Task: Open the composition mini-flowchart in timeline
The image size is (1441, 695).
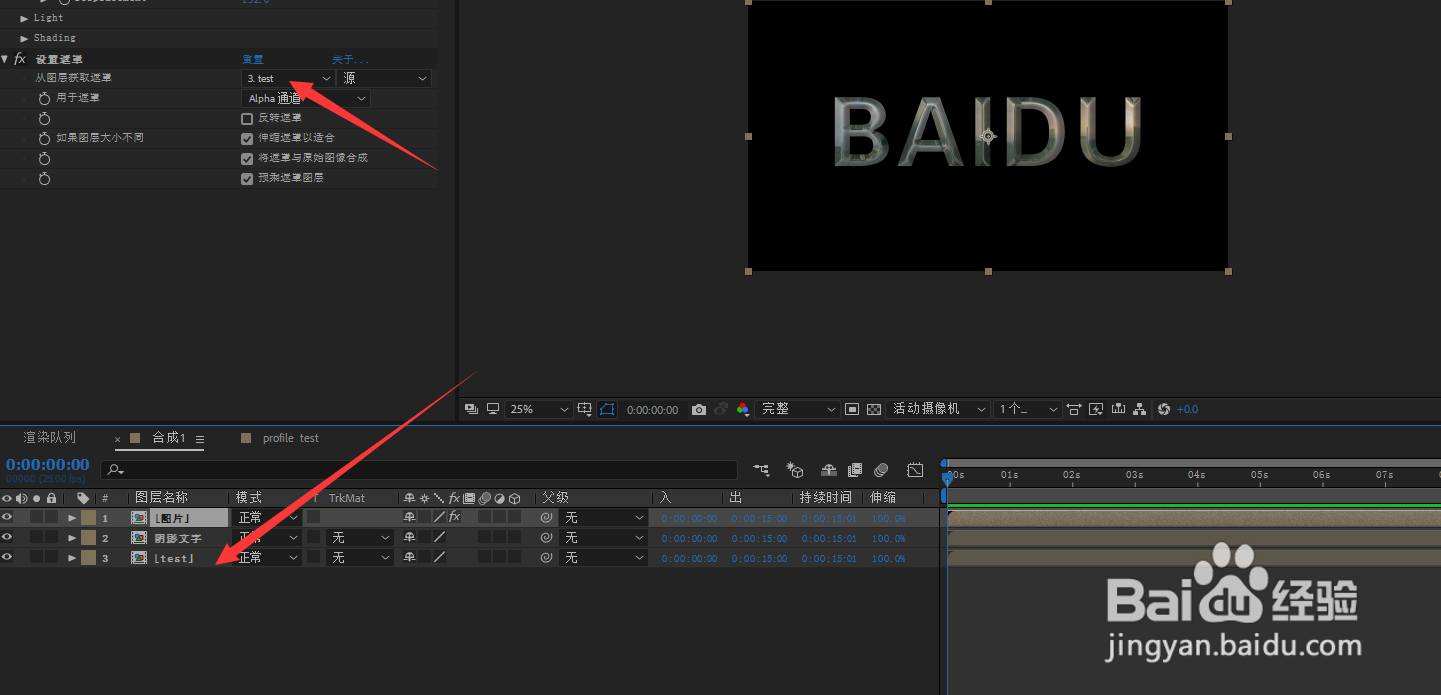Action: (x=762, y=469)
